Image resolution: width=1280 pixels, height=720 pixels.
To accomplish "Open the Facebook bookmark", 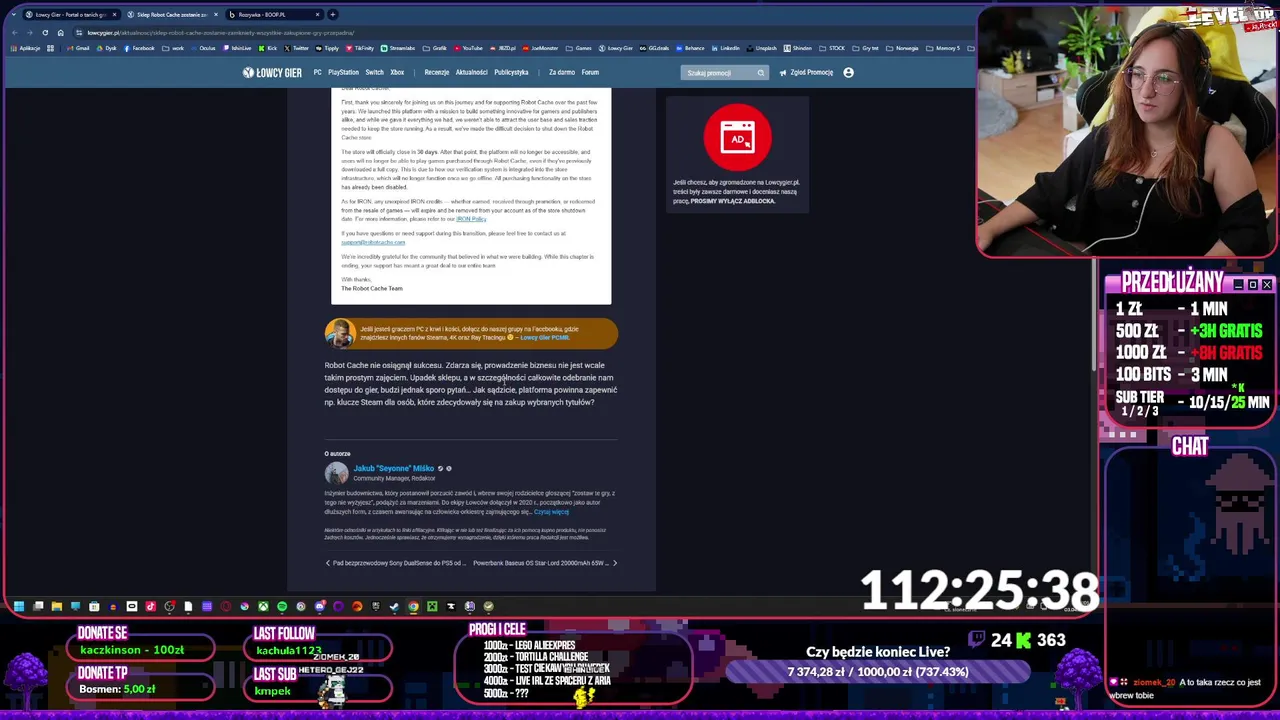I will pos(139,48).
